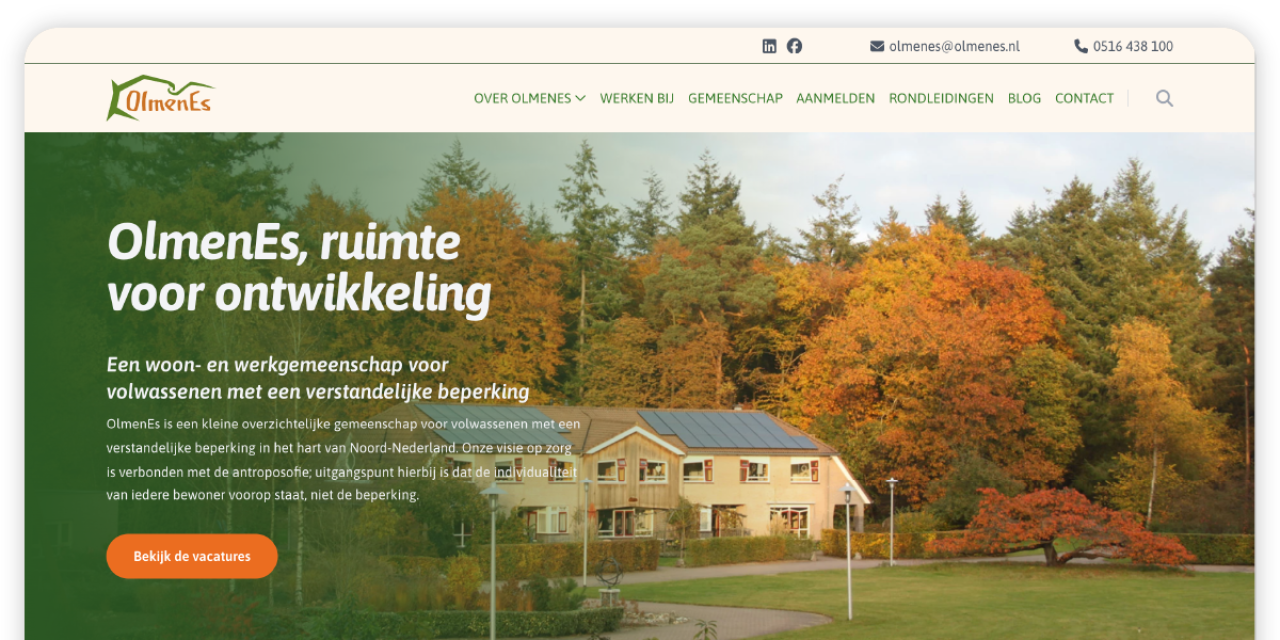Image resolution: width=1280 pixels, height=640 pixels.
Task: Open the Facebook page icon
Action: (794, 46)
